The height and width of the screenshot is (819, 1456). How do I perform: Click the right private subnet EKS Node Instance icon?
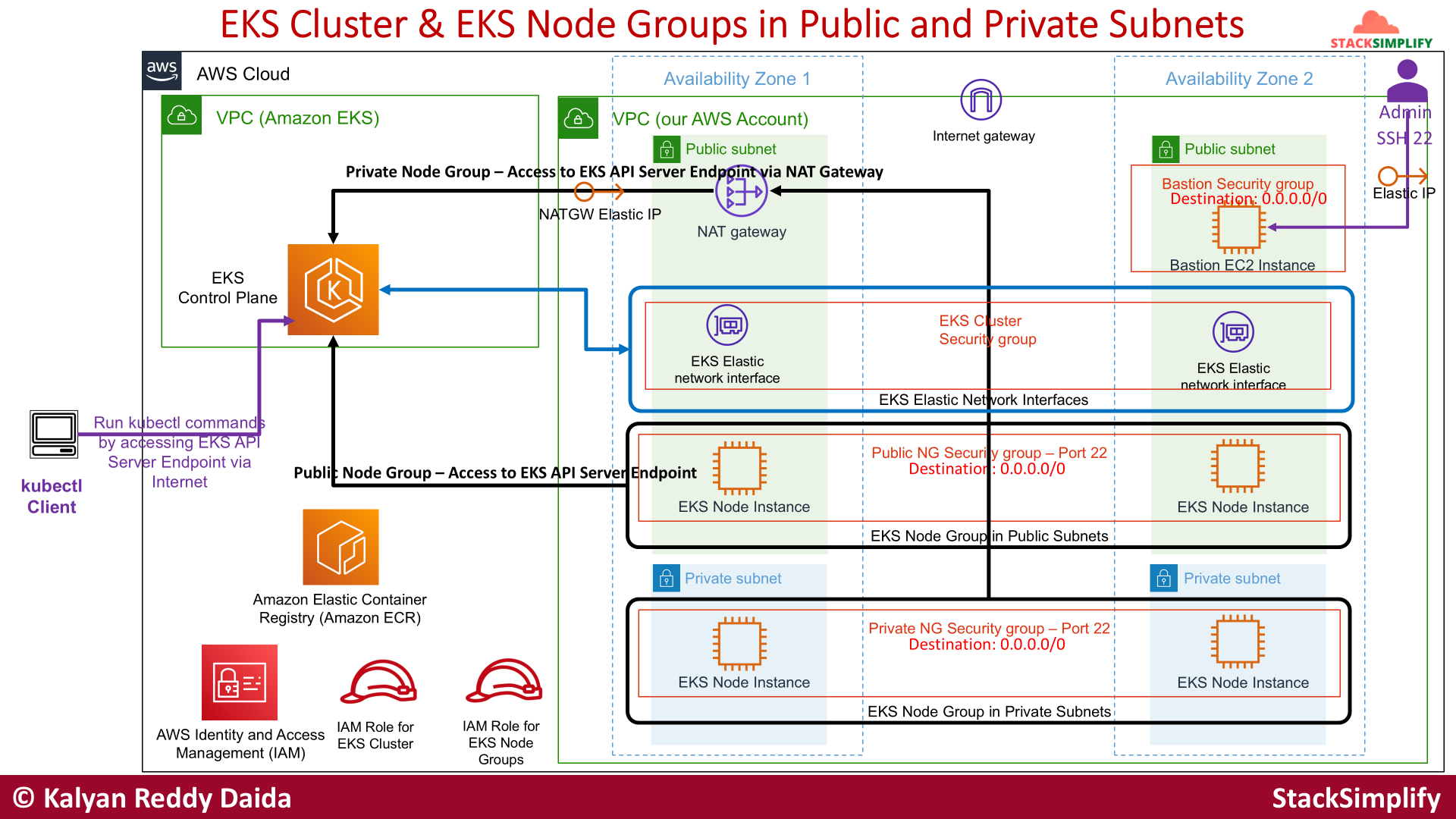(1238, 642)
